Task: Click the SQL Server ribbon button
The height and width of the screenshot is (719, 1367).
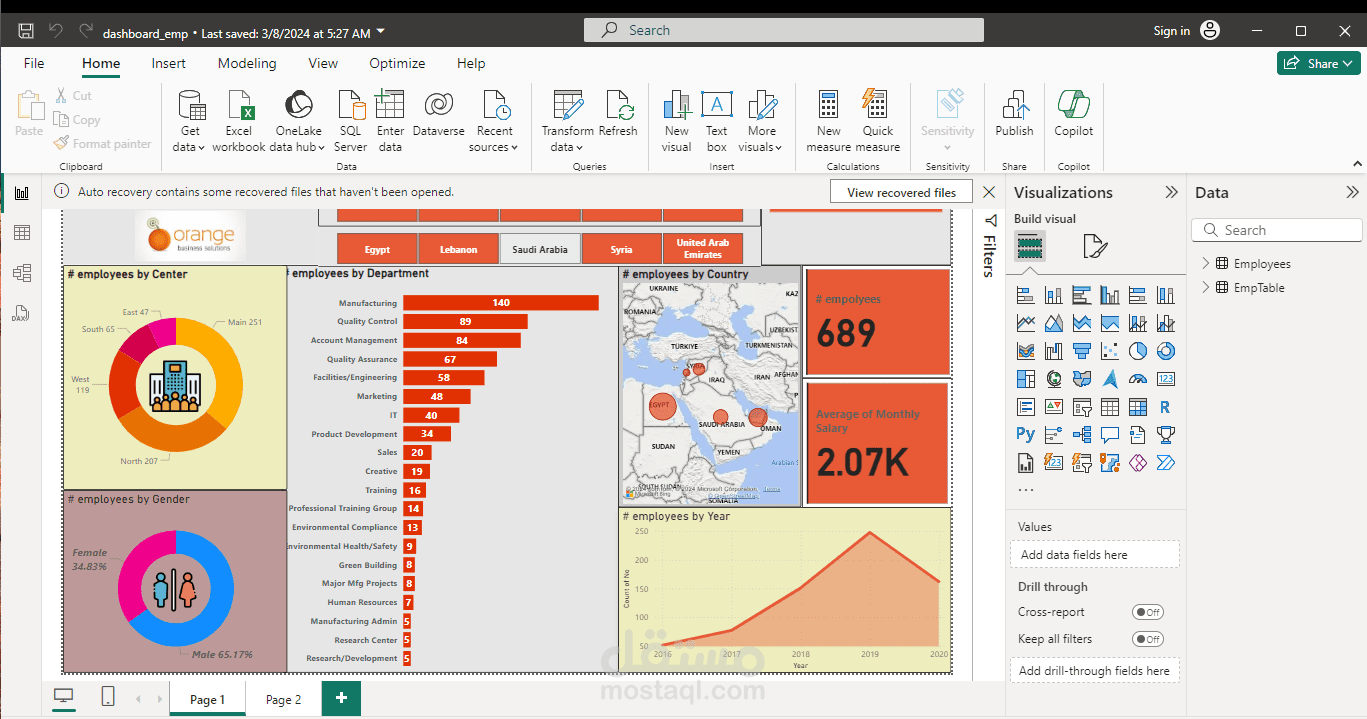Action: (350, 121)
